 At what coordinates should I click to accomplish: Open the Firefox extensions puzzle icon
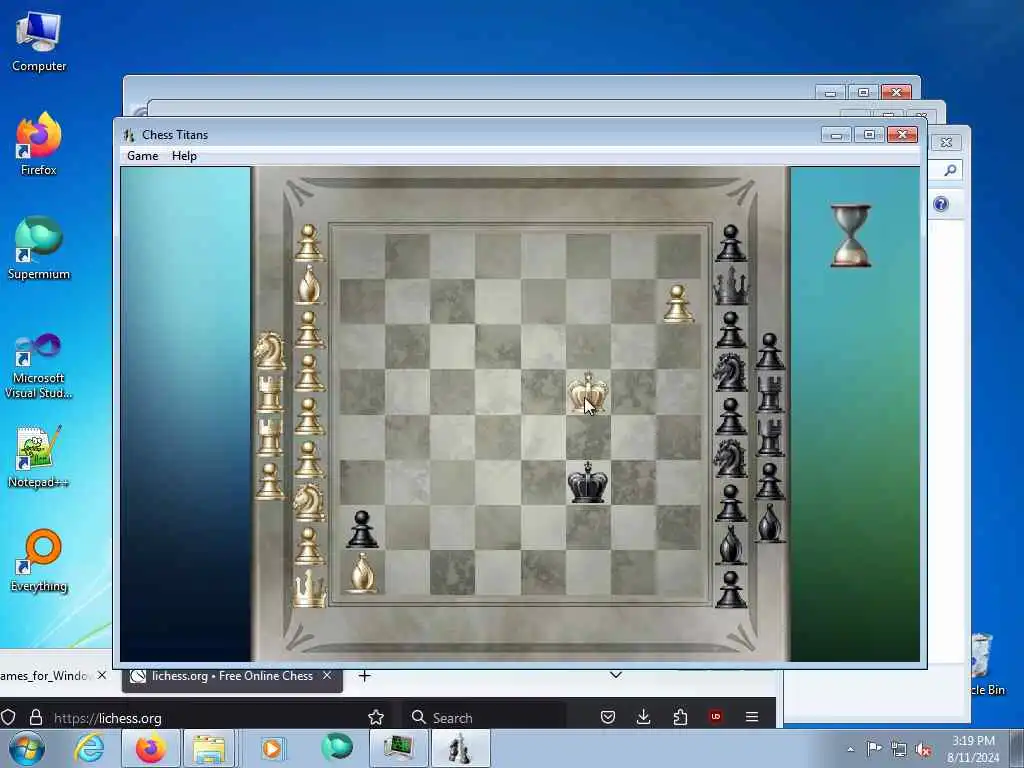click(x=680, y=717)
